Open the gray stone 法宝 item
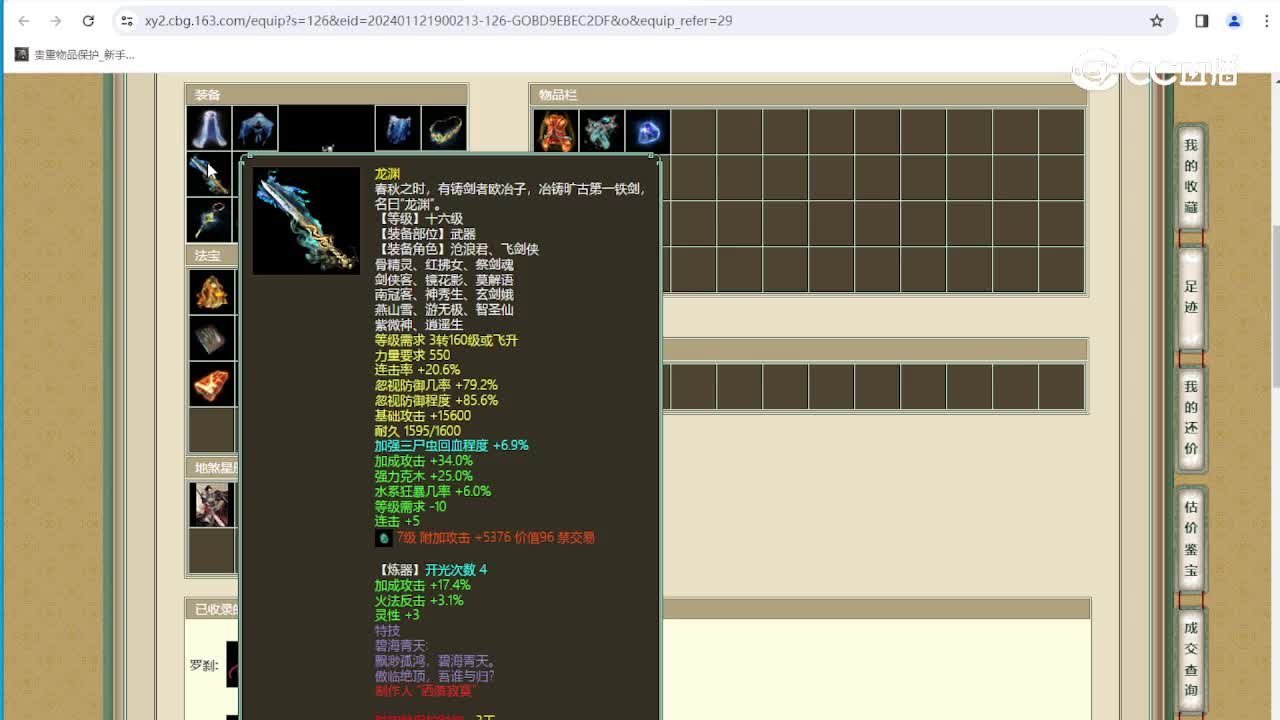Image resolution: width=1280 pixels, height=720 pixels. 212,338
